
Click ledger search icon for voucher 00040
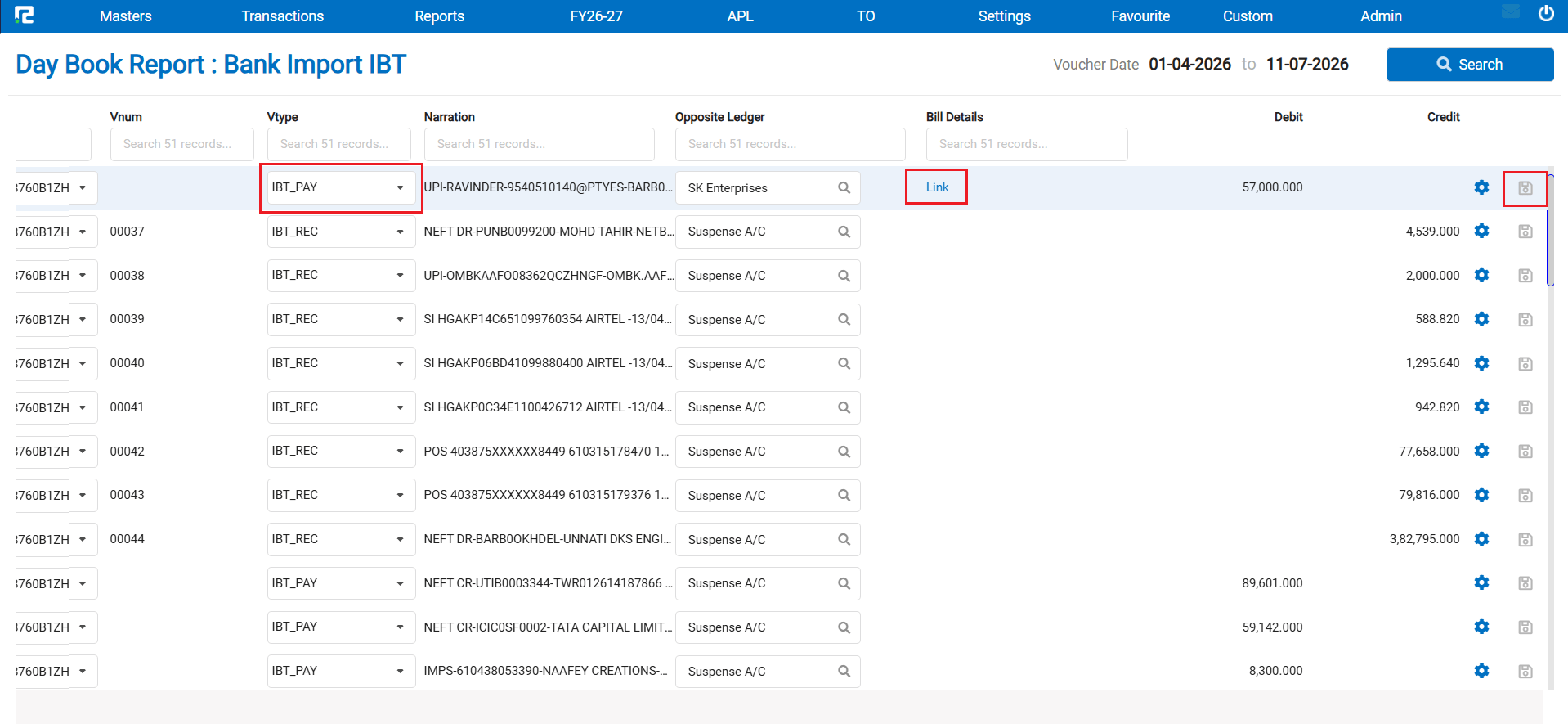coord(844,364)
